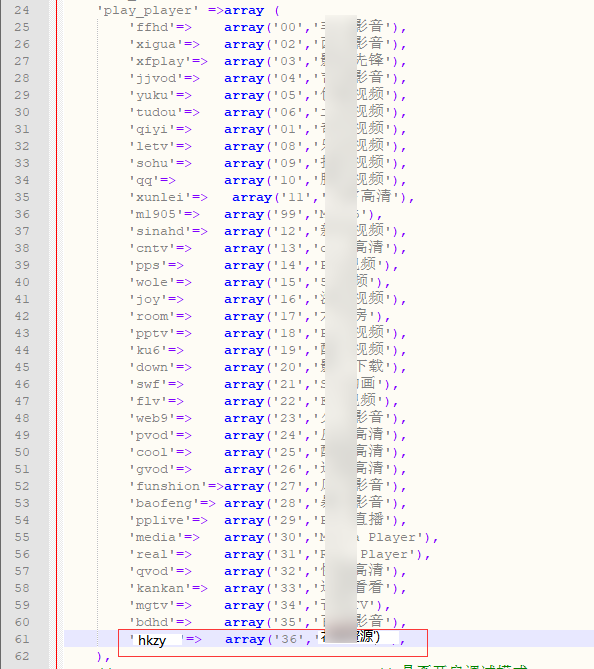The width and height of the screenshot is (594, 669).
Task: Click the 'bdhd' key text
Action: pos(152,622)
